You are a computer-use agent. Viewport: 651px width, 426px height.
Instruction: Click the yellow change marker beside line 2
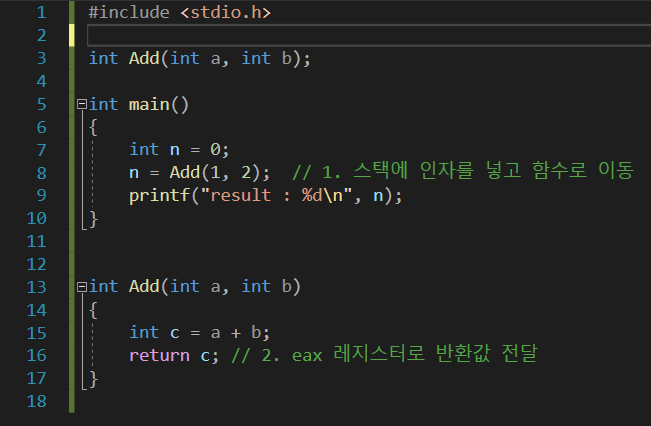point(72,35)
